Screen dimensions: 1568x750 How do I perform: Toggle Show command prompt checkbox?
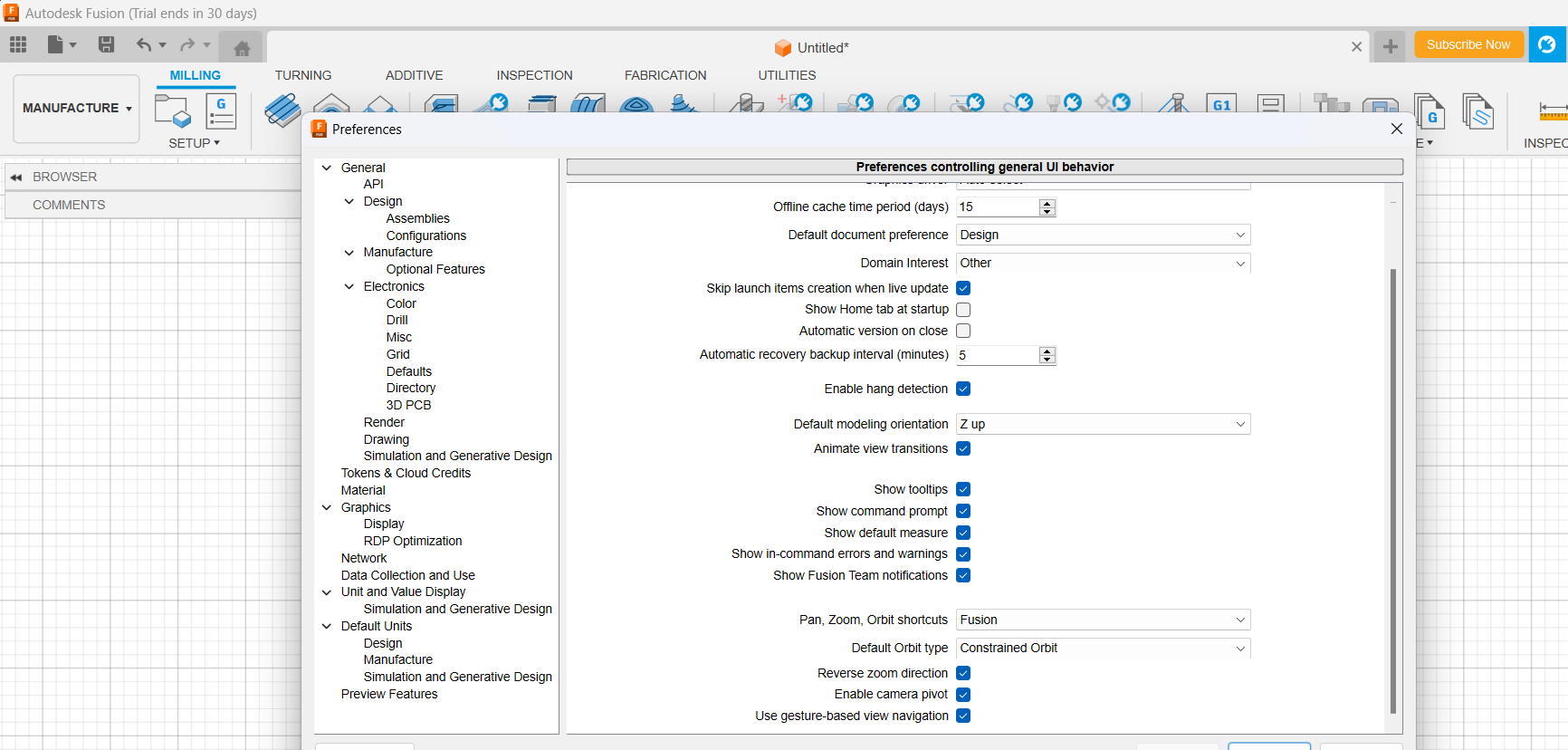click(x=963, y=511)
